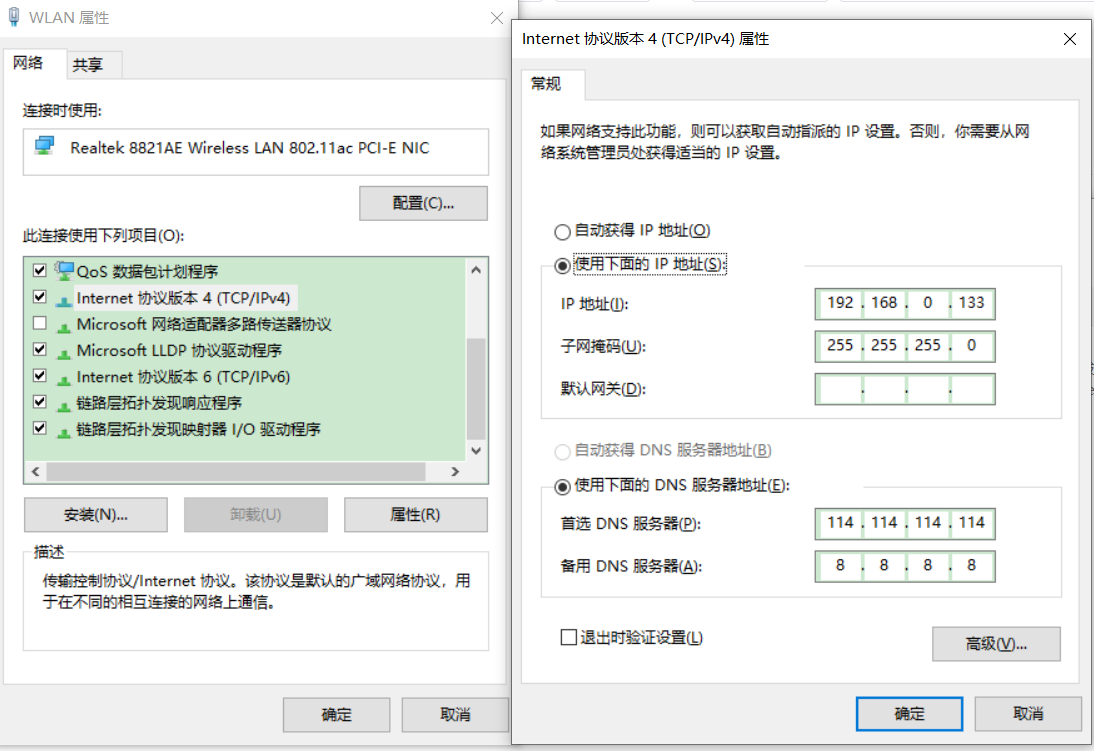Select 自动获得 DNS 服务器地址 radio option
Screen dimensions: 1094x751
562,452
